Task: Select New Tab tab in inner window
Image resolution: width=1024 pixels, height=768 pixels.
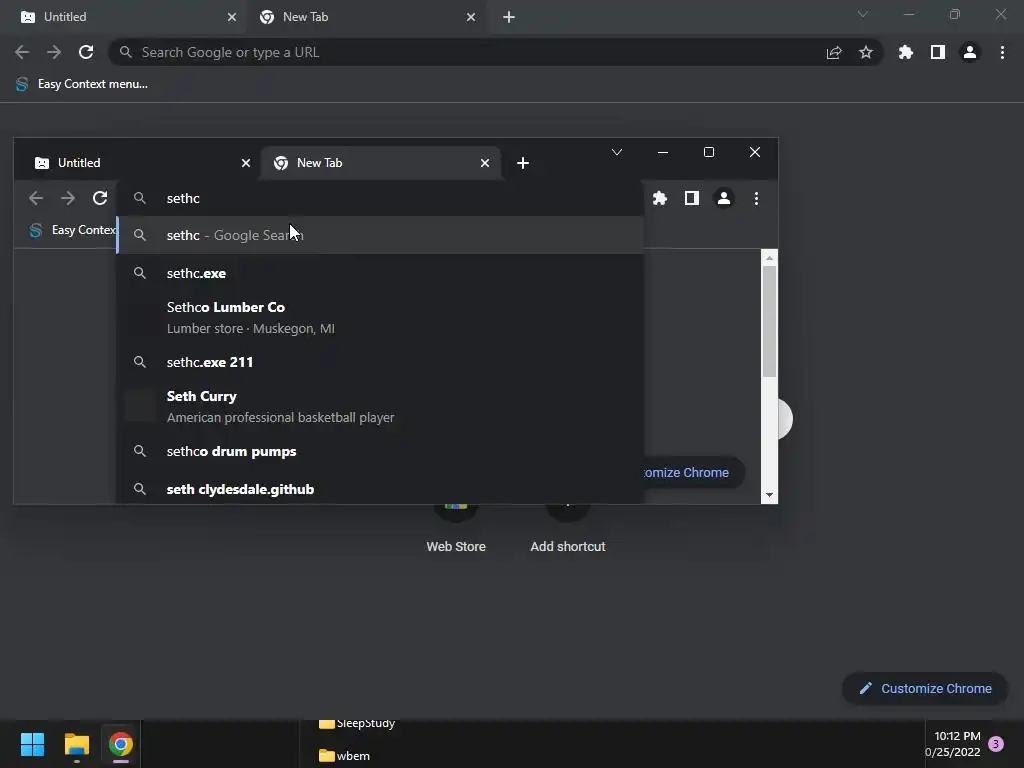Action: tap(381, 163)
